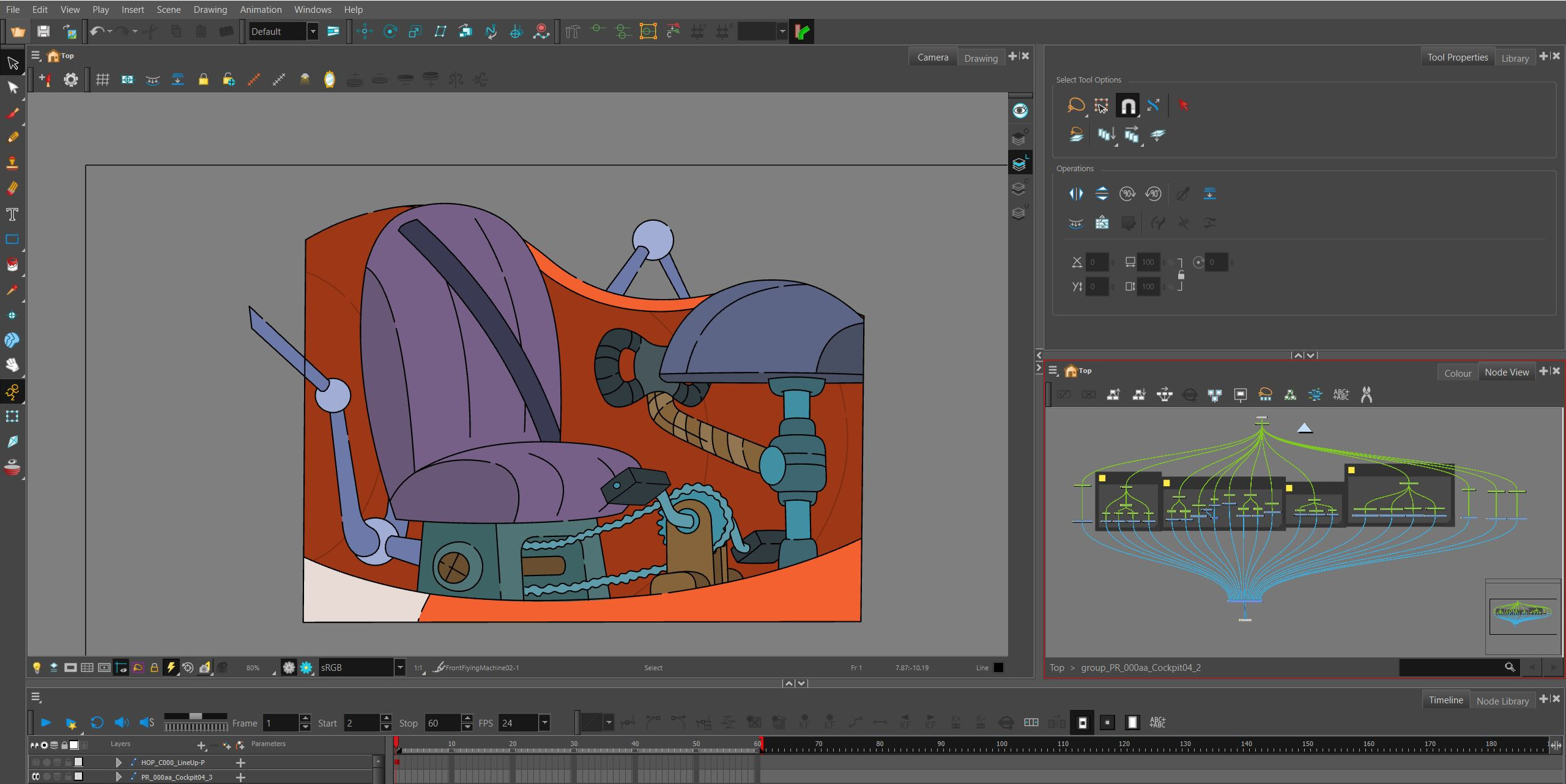Pick the Hand pan tool

coord(12,365)
